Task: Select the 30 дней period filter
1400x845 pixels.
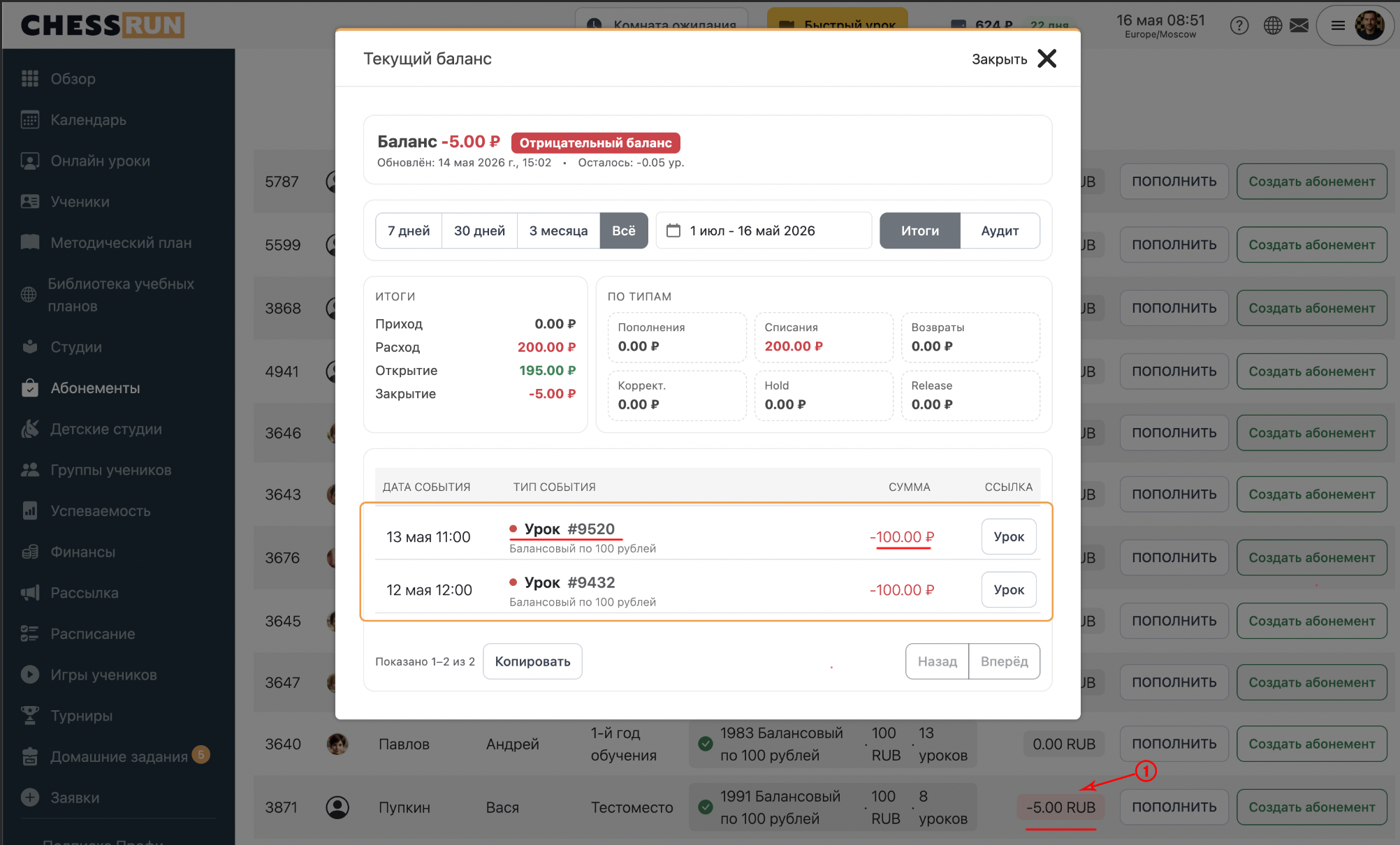Action: click(x=479, y=230)
